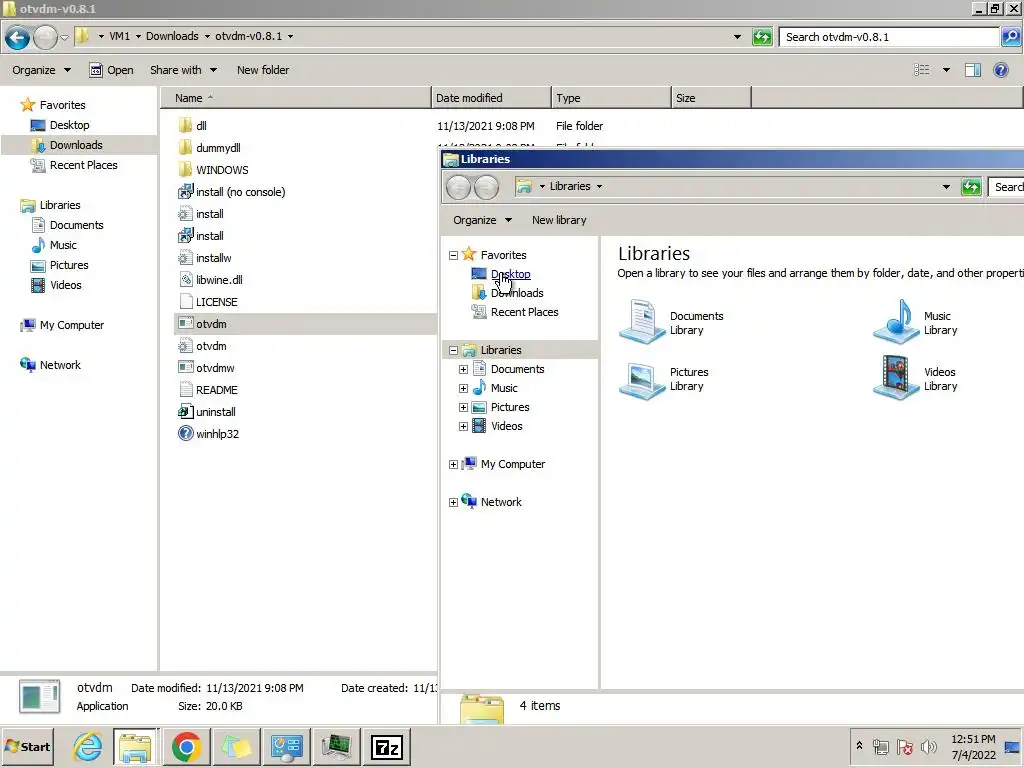Open Recent Places in otvdm window sidebar
Viewport: 1024px width, 768px height.
(x=74, y=165)
